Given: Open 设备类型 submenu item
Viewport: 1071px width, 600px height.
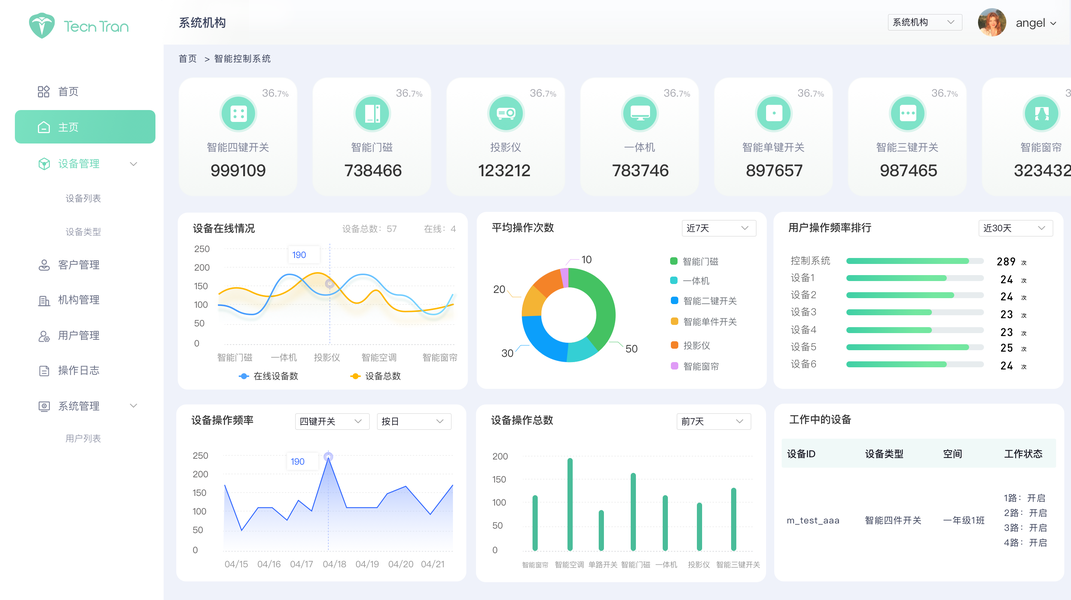Looking at the screenshot, I should click(x=83, y=232).
